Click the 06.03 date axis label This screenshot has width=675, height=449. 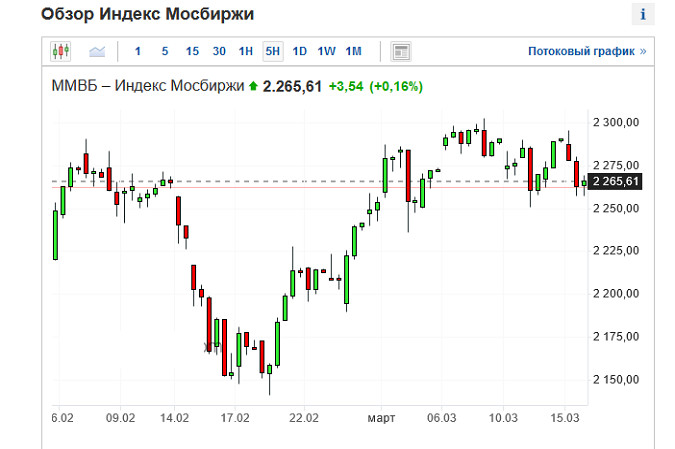pos(441,418)
